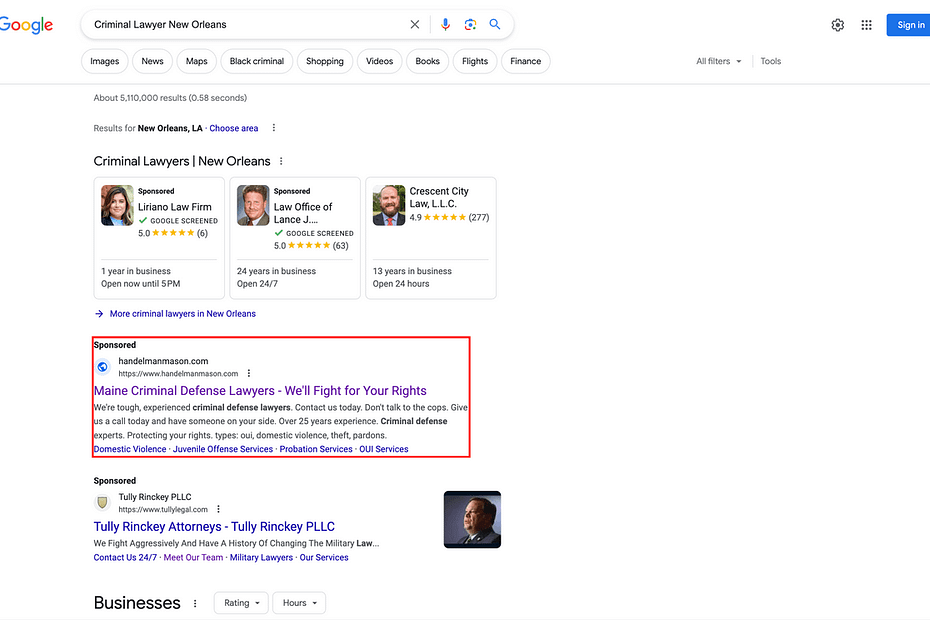Screen dimensions: 930x620
Task: Open options dots beside Criminal Lawyers heading
Action: point(281,161)
